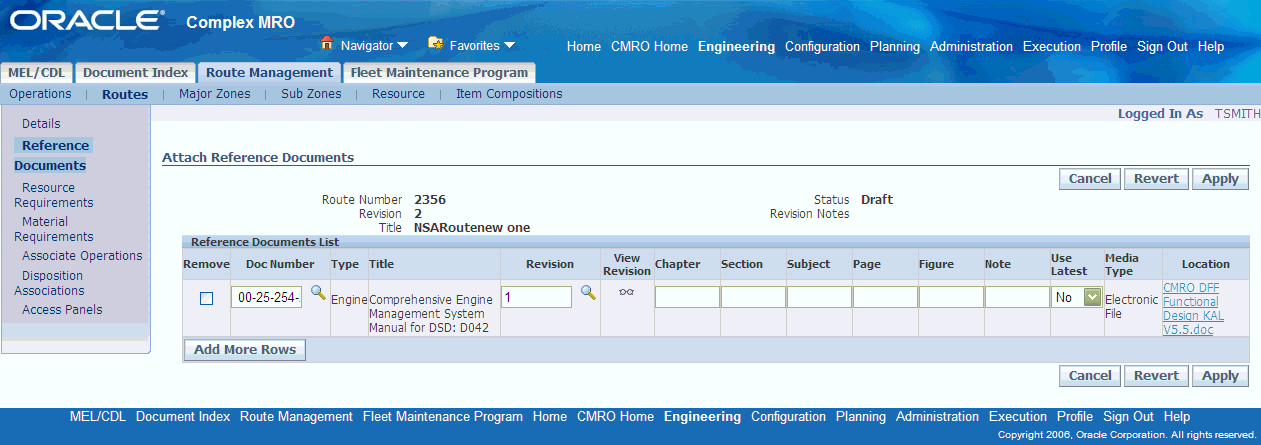
Task: Click the Doc Number input field
Action: point(268,297)
